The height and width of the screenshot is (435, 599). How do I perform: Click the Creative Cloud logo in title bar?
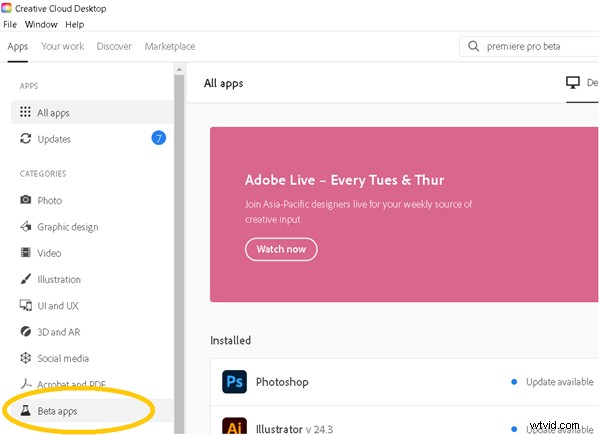tap(6, 8)
